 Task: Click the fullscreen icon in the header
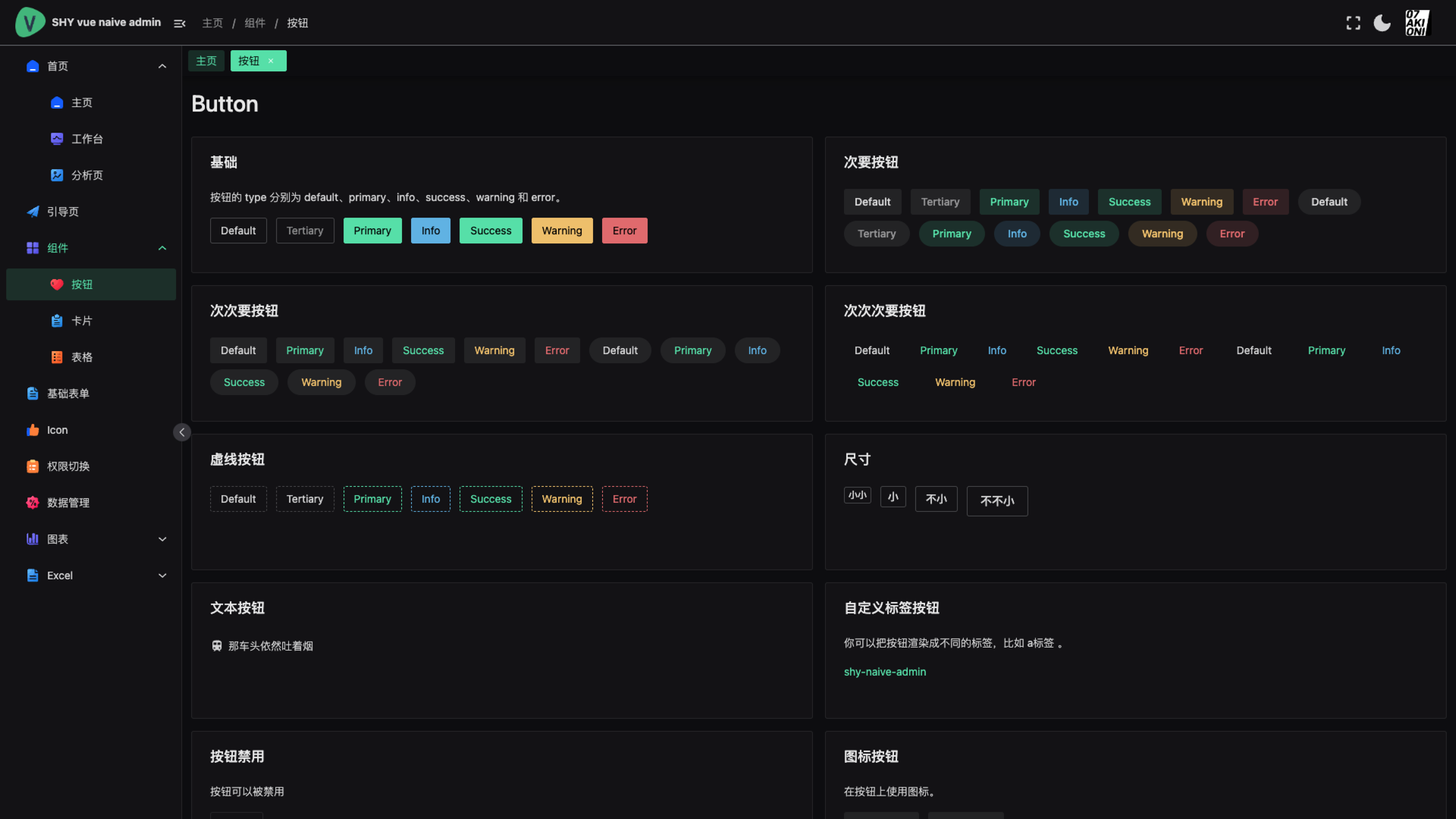point(1353,23)
